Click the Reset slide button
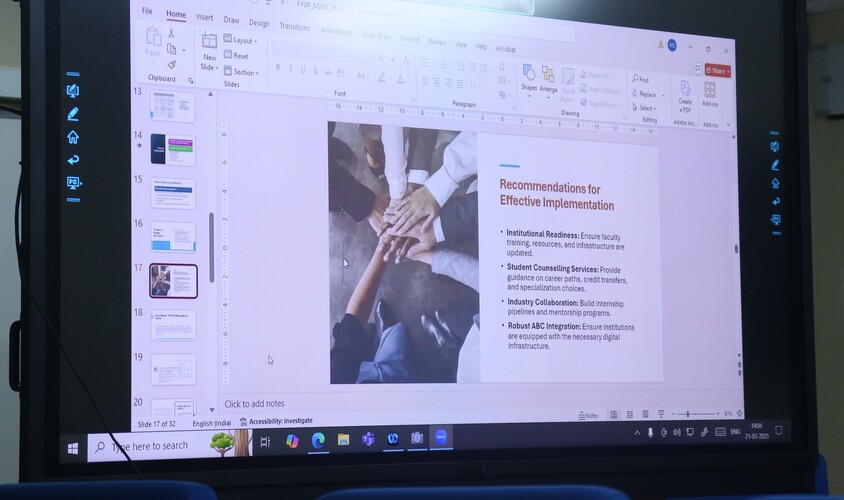Viewport: 844px width, 500px height. point(236,55)
